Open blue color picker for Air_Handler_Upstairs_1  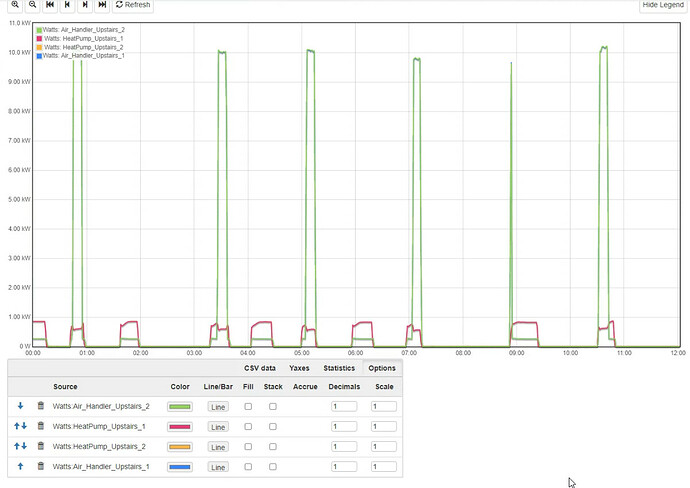180,467
